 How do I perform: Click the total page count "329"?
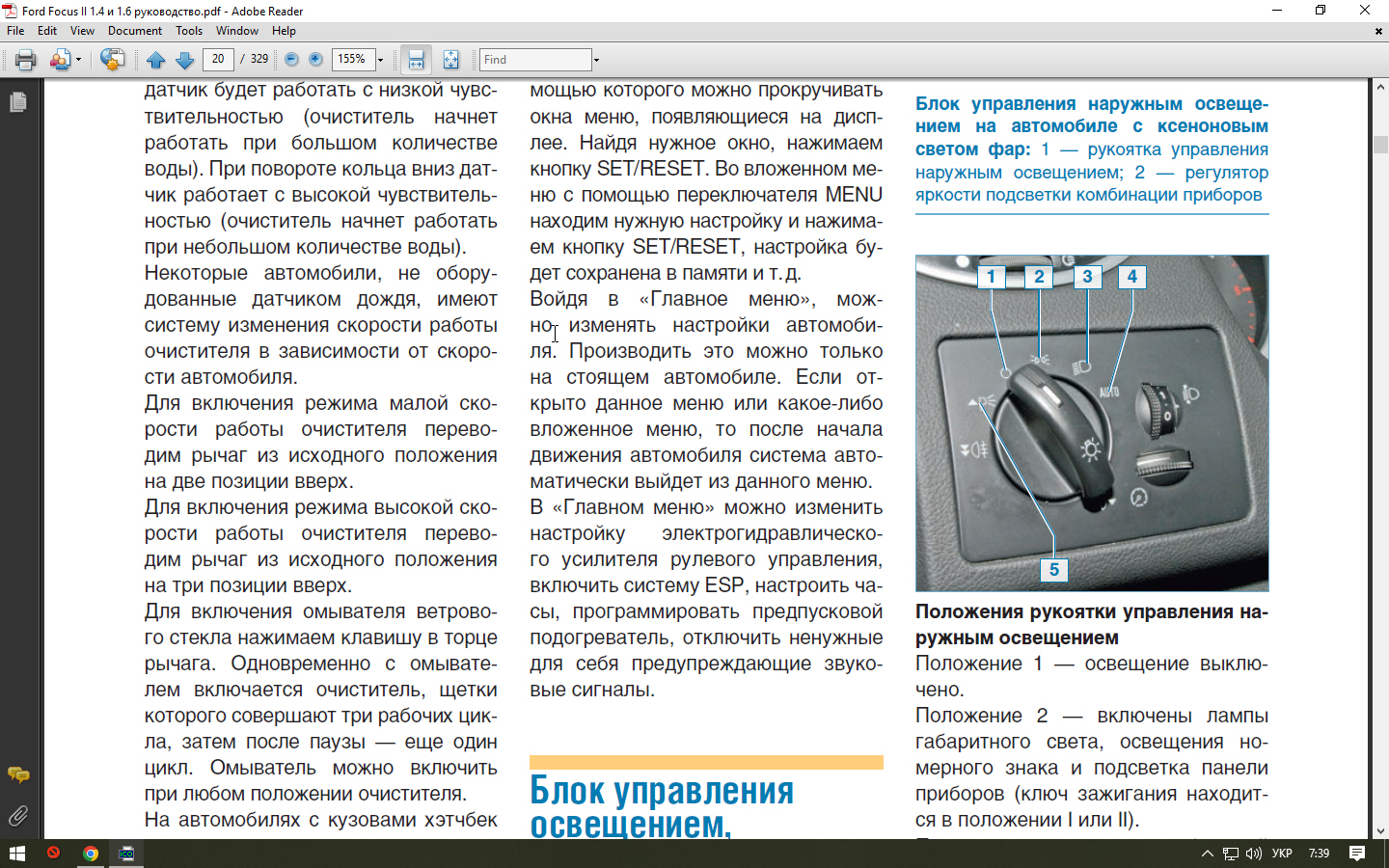pos(259,59)
